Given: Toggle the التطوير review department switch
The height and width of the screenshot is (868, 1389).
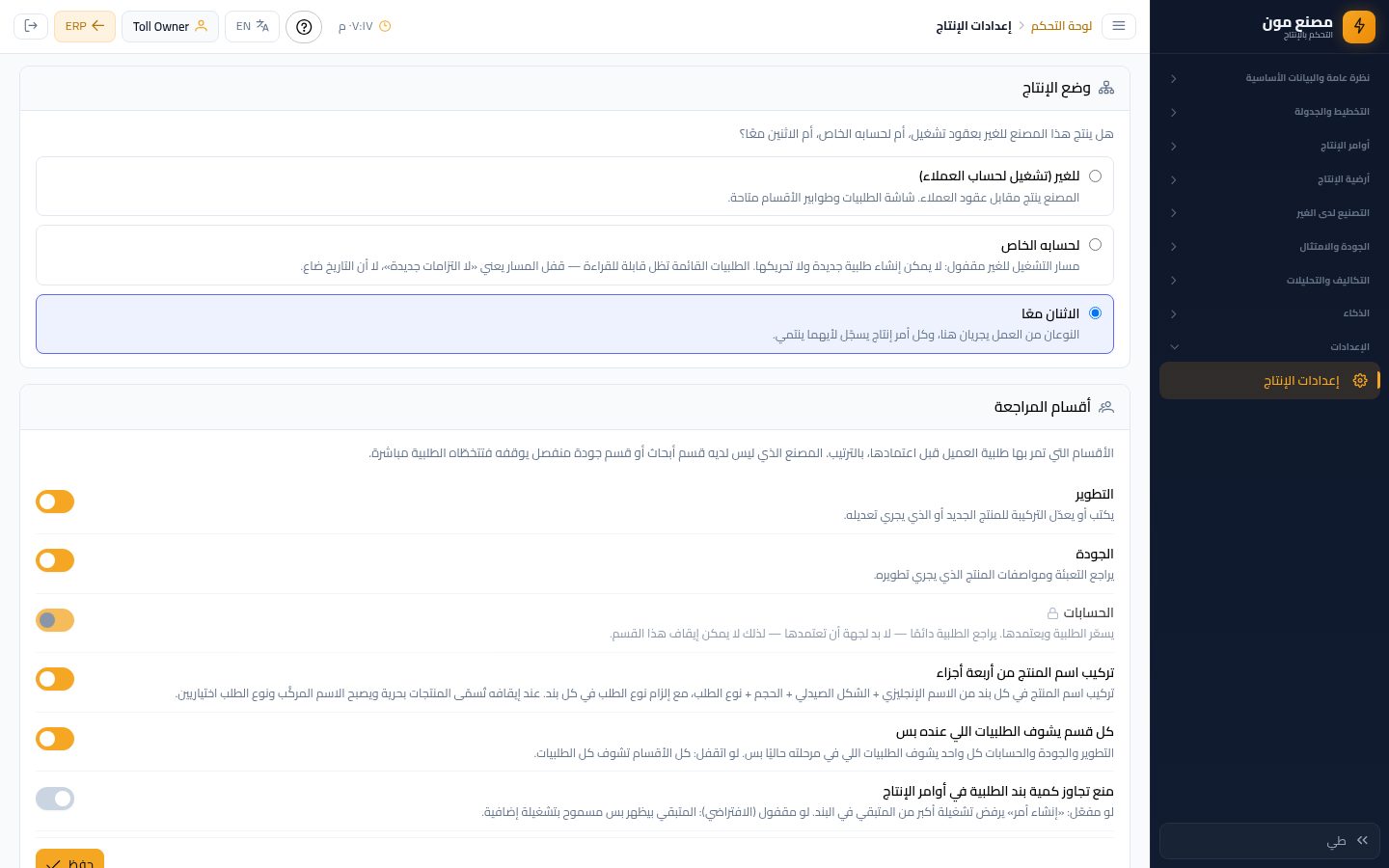Looking at the screenshot, I should [x=55, y=502].
